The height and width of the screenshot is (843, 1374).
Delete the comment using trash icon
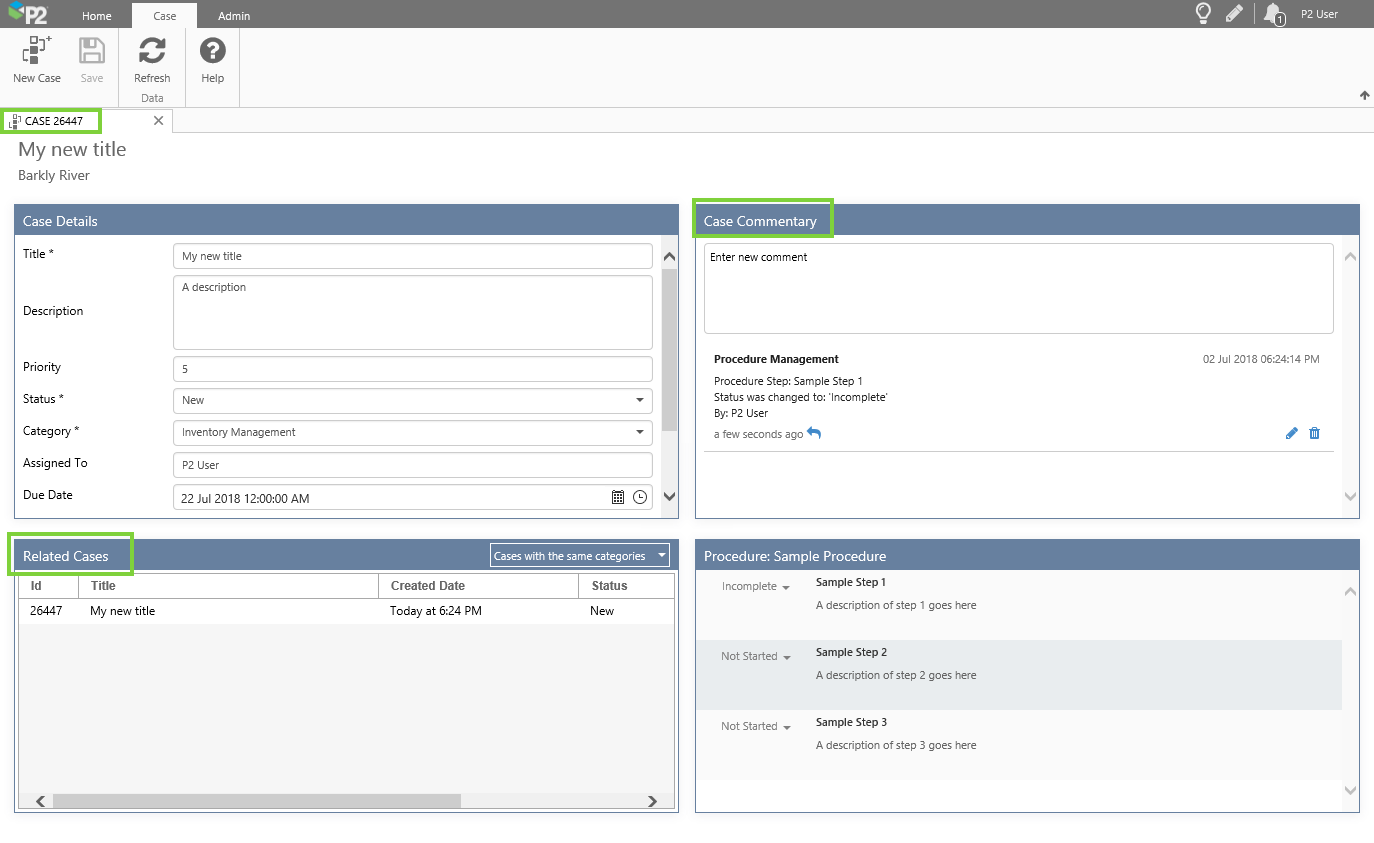tap(1315, 433)
